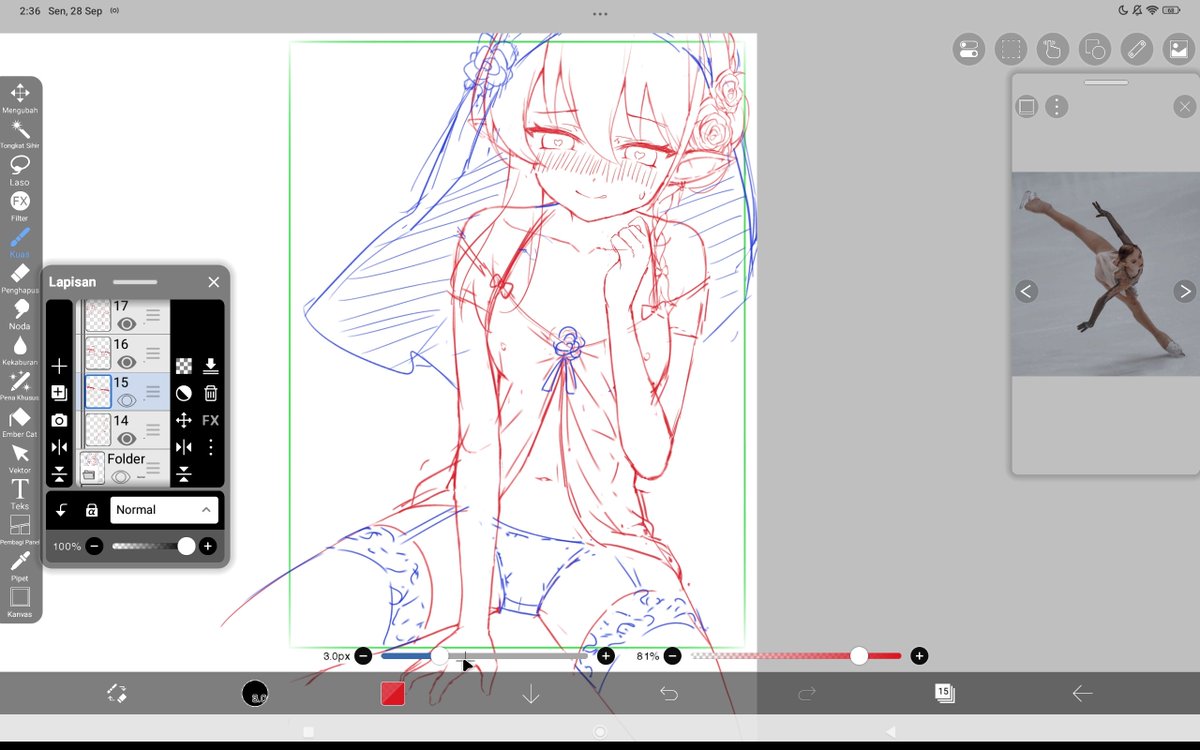Clear layer using checkerboard icon
Screen dimensions: 1200x750
(184, 366)
